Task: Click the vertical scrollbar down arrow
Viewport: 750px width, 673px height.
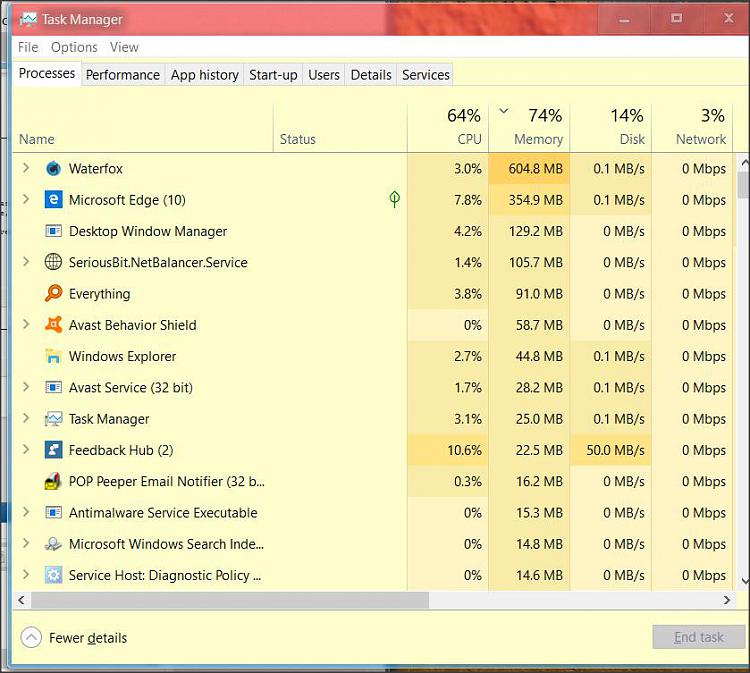Action: [745, 581]
